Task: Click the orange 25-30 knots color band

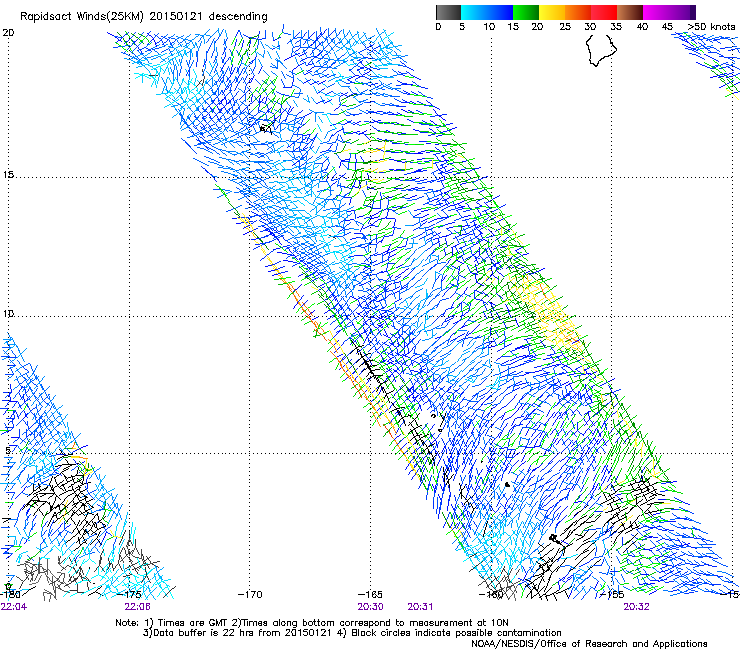Action: click(578, 12)
